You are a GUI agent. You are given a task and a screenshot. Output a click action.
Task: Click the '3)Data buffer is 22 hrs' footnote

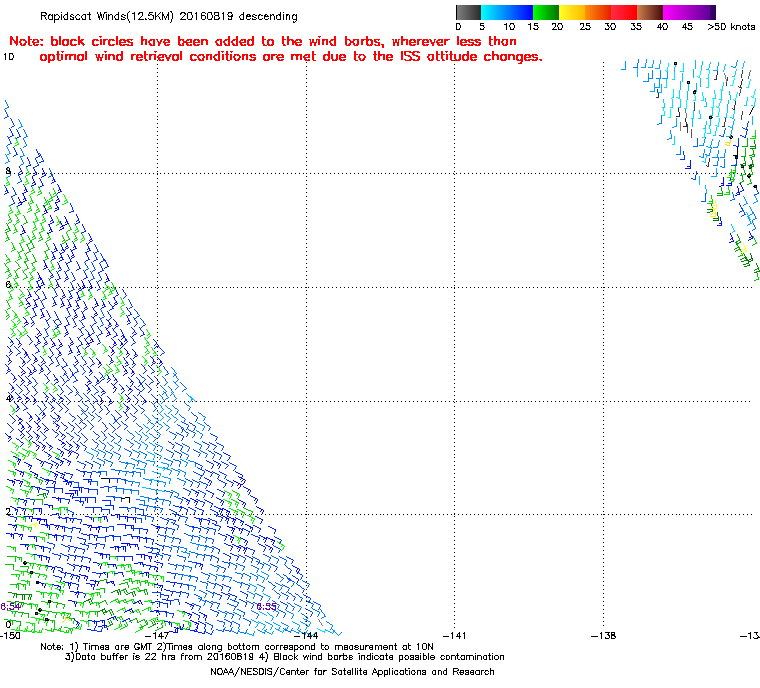pyautogui.click(x=285, y=657)
